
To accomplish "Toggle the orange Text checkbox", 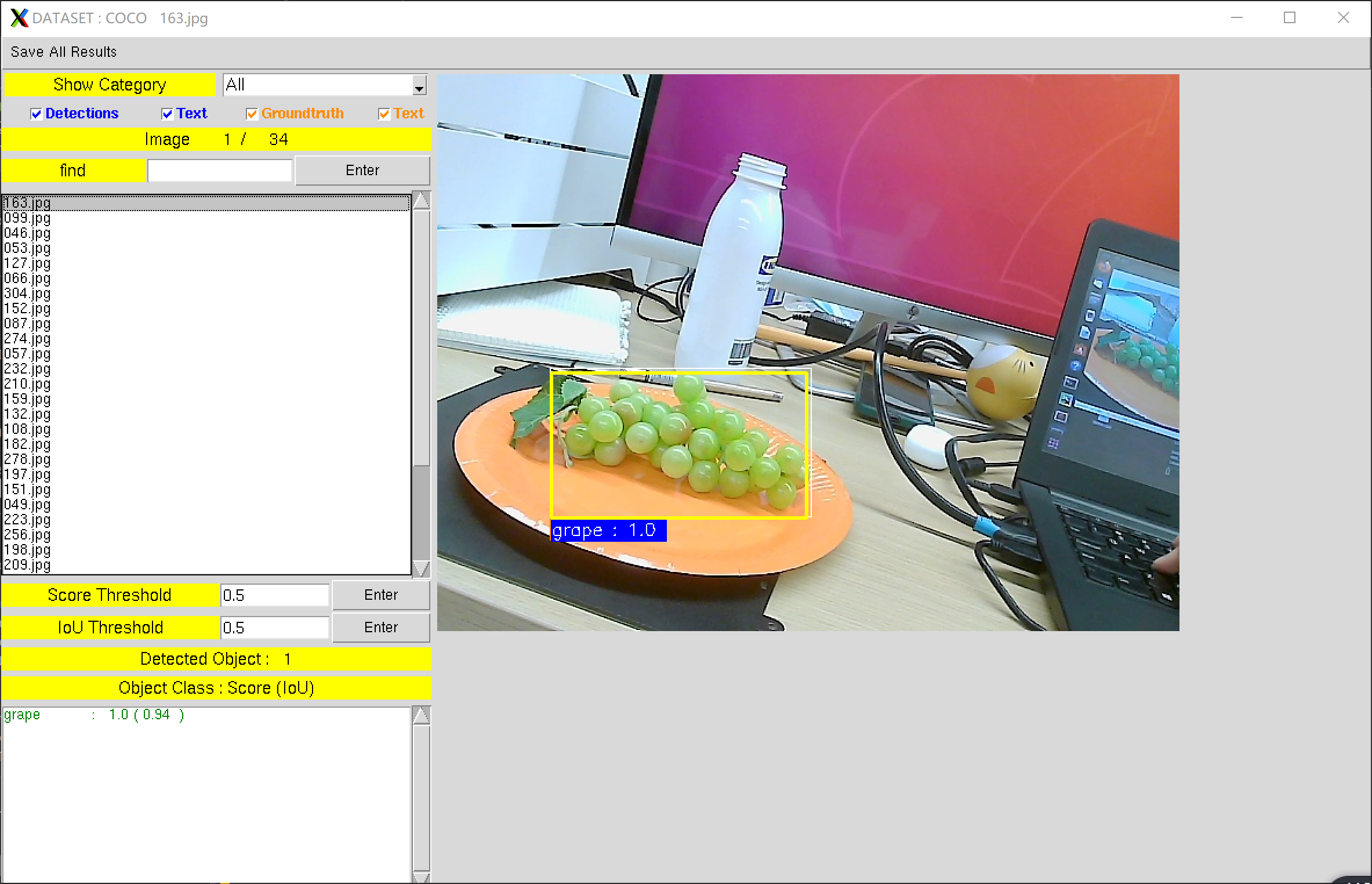I will coord(383,113).
